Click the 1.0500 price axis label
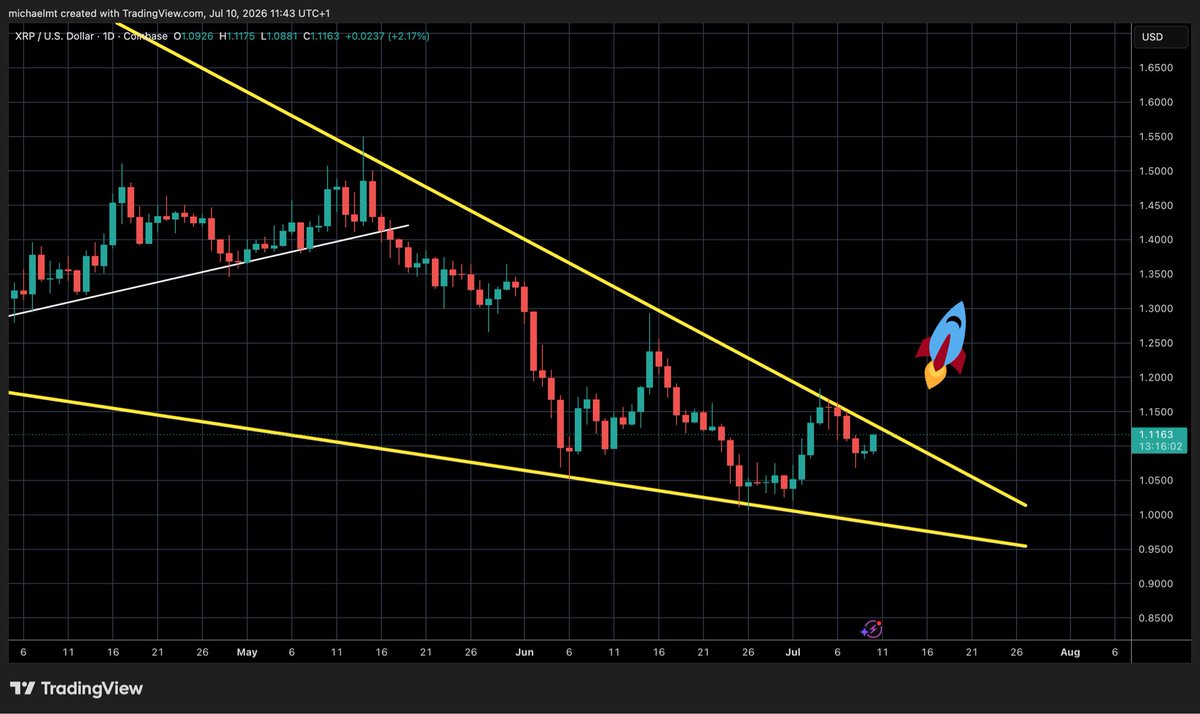The width and height of the screenshot is (1200, 714). click(x=1157, y=481)
